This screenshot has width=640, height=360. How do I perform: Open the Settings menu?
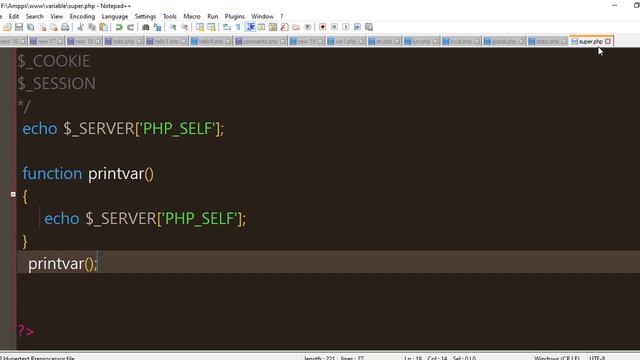[145, 16]
